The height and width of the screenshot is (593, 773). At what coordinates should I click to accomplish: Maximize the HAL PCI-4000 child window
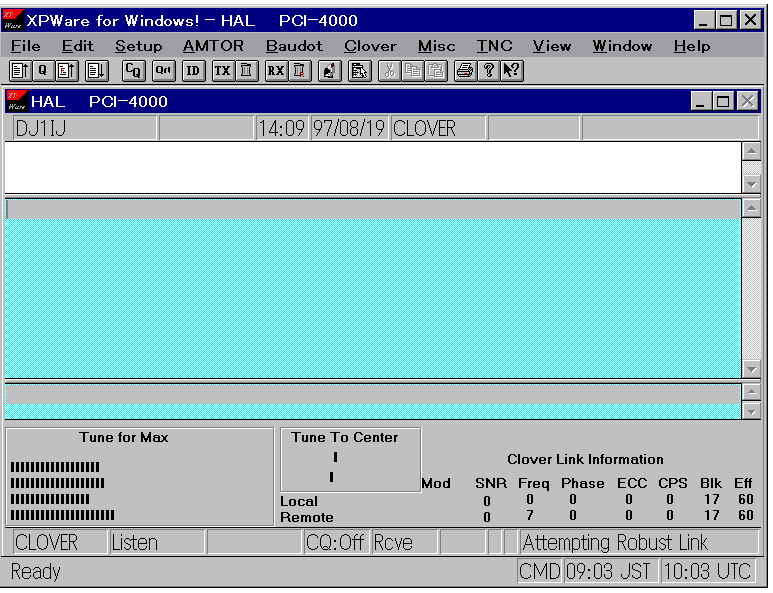(723, 101)
